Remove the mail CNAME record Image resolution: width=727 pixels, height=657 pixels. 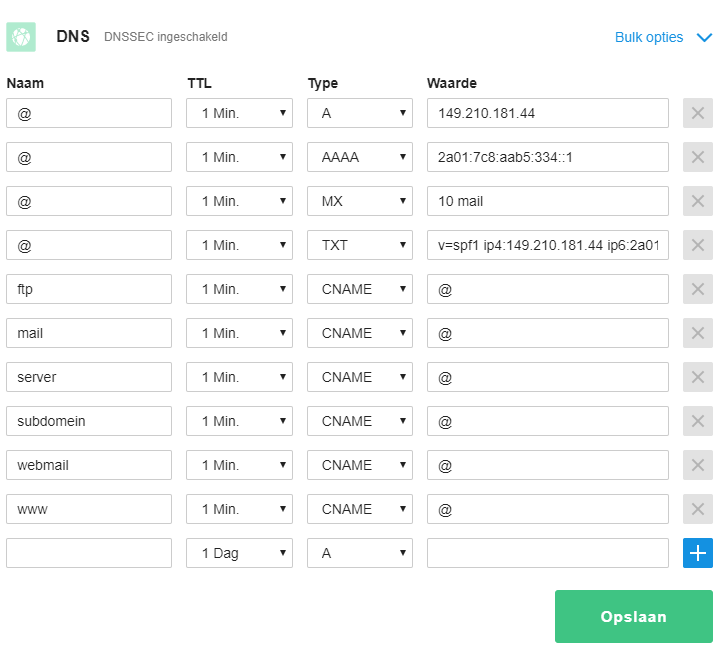pos(697,333)
